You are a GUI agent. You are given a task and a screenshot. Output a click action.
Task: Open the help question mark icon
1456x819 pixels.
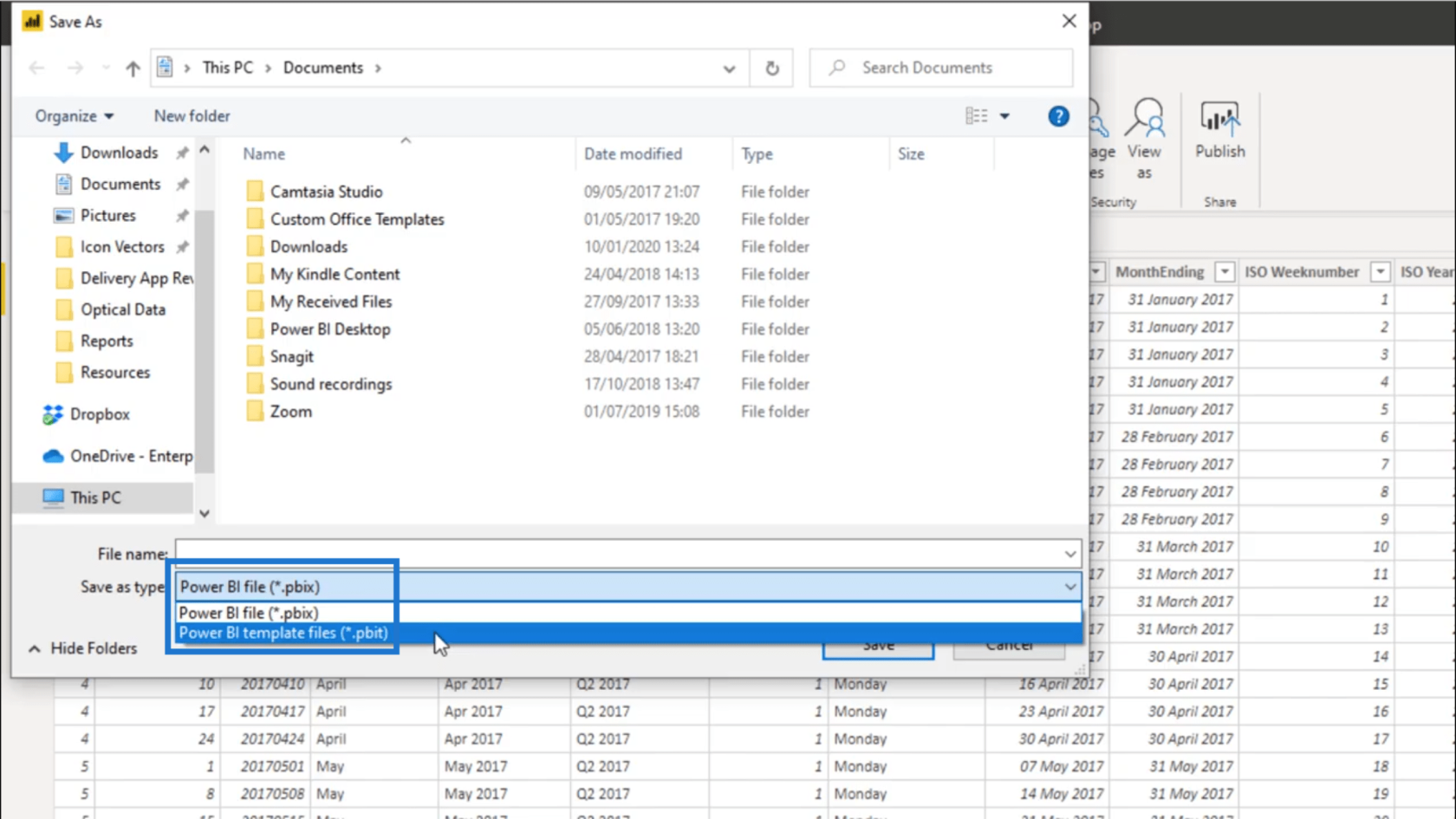1058,116
